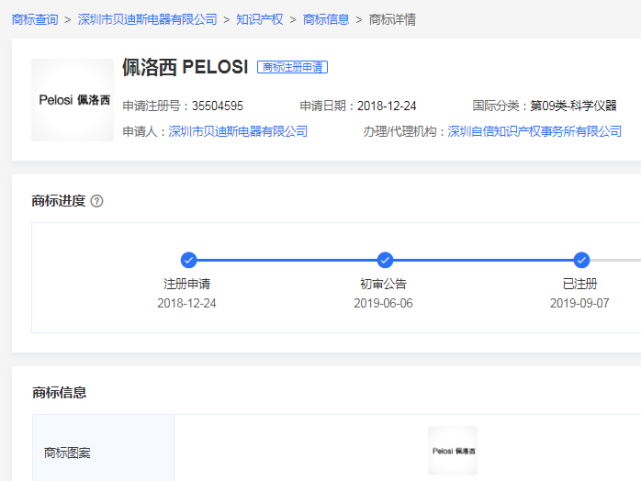This screenshot has width=641, height=481.
Task: Open applicant link 深圳市贝迪斯电器有限公司
Action: pos(238,131)
